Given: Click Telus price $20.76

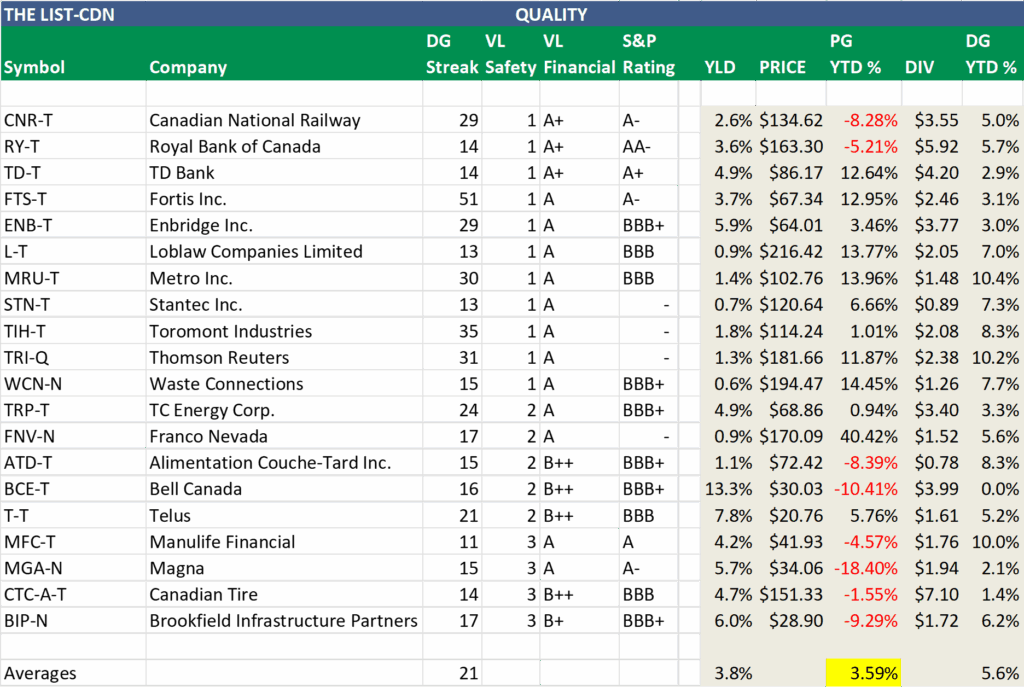Looking at the screenshot, I should coord(791,515).
